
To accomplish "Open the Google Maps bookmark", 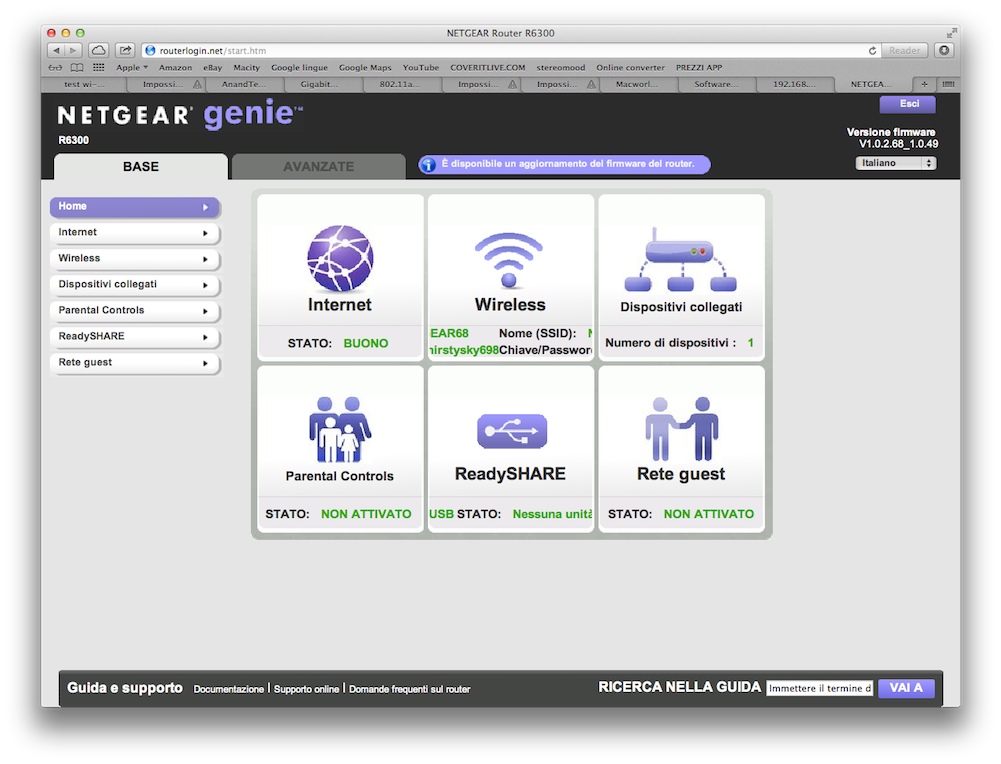I will click(365, 68).
